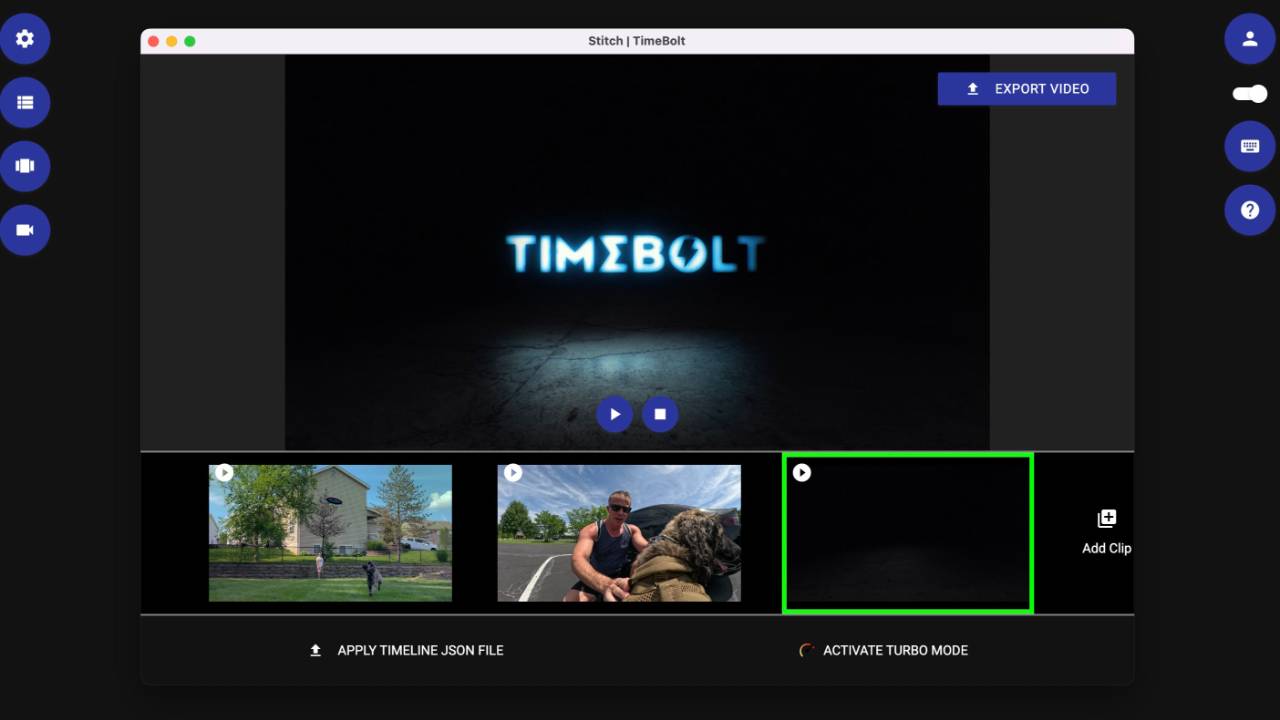Select the middle clip showing man and dog
The width and height of the screenshot is (1280, 720).
coord(618,533)
